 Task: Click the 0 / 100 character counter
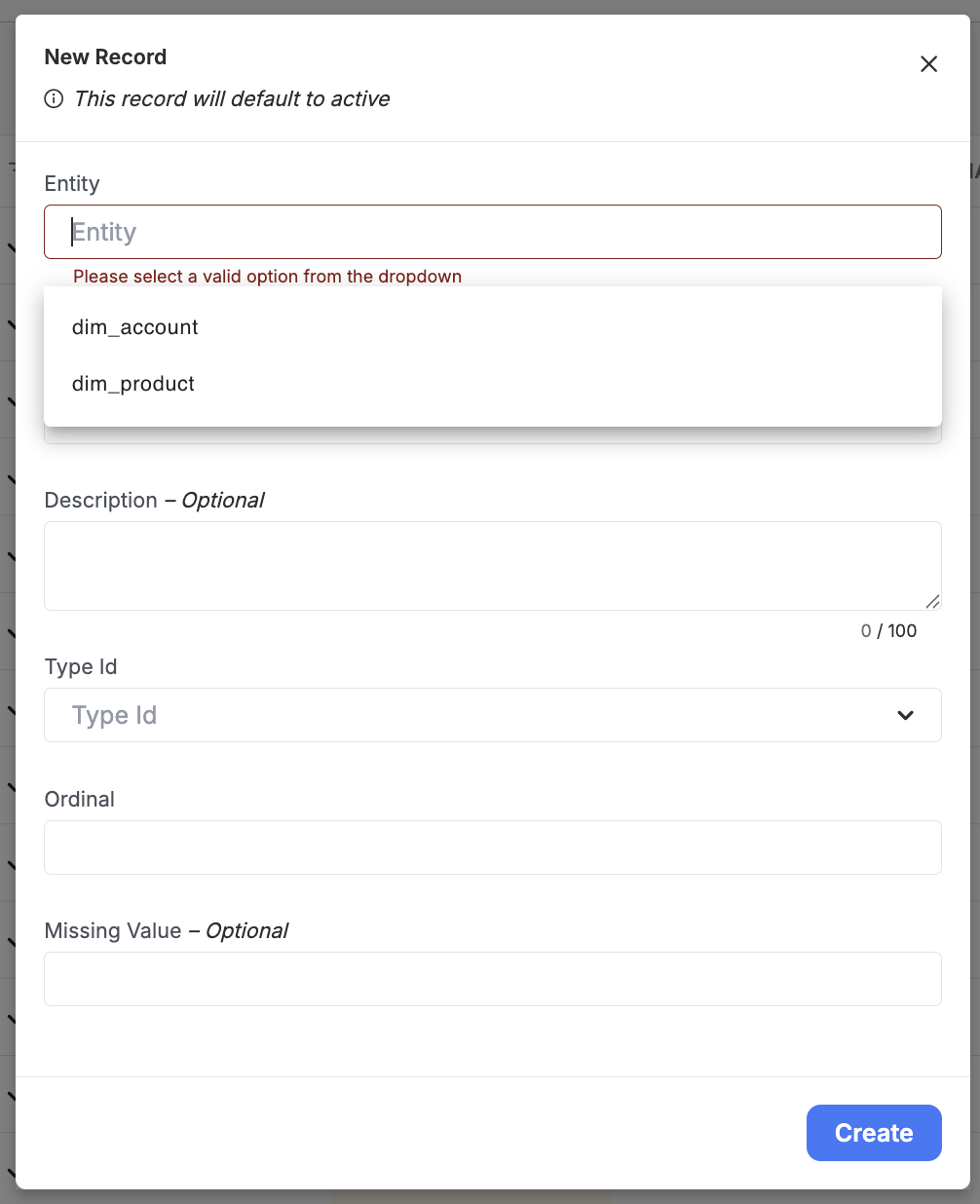[888, 631]
